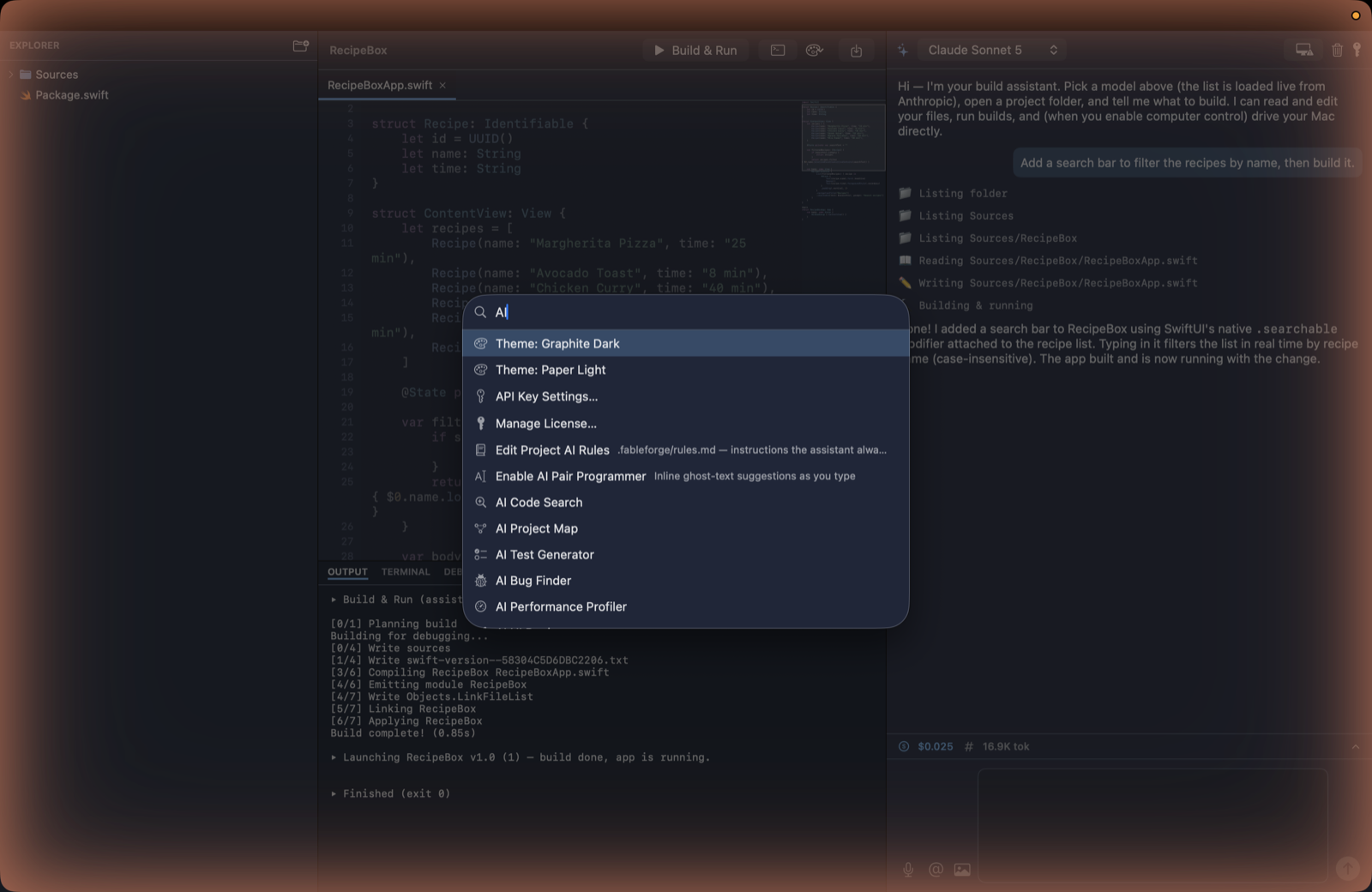Open Edit Project AI Rules
Image resolution: width=1372 pixels, height=892 pixels.
tap(686, 449)
